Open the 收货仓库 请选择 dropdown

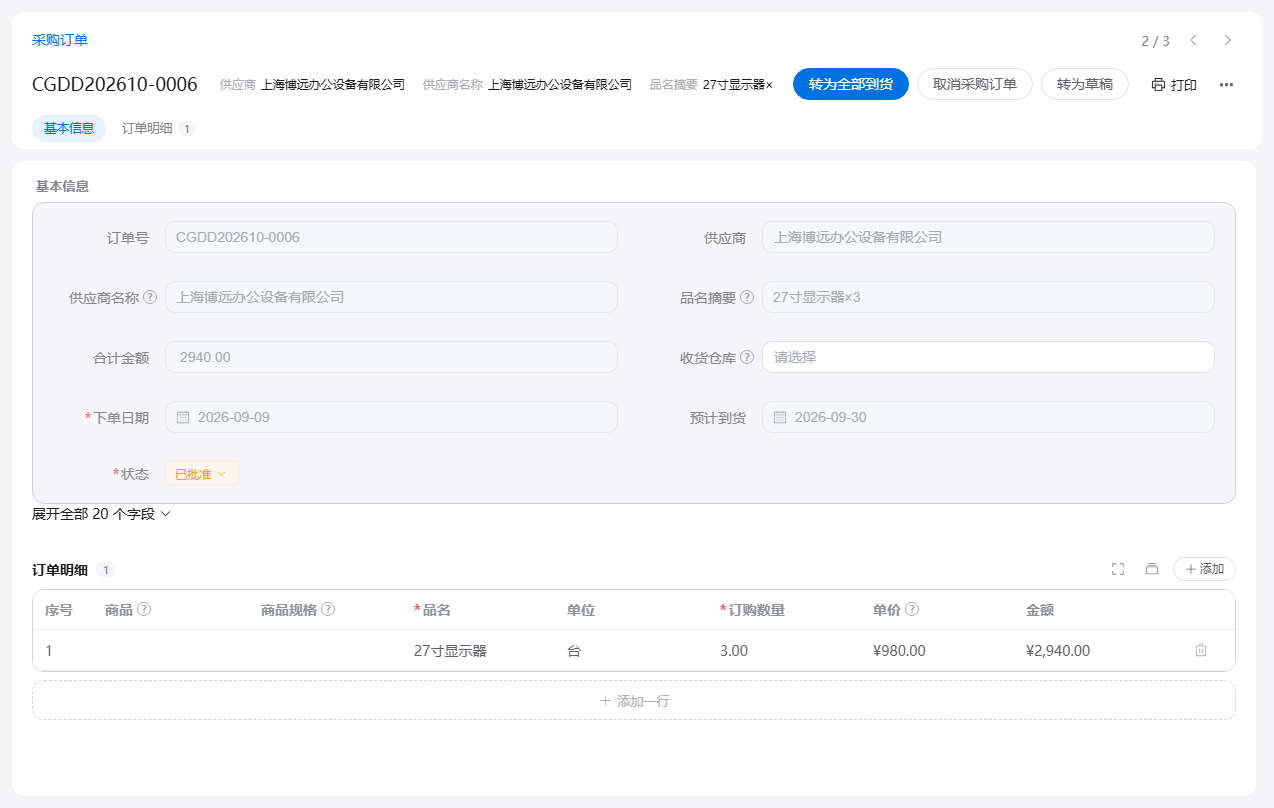[988, 357]
